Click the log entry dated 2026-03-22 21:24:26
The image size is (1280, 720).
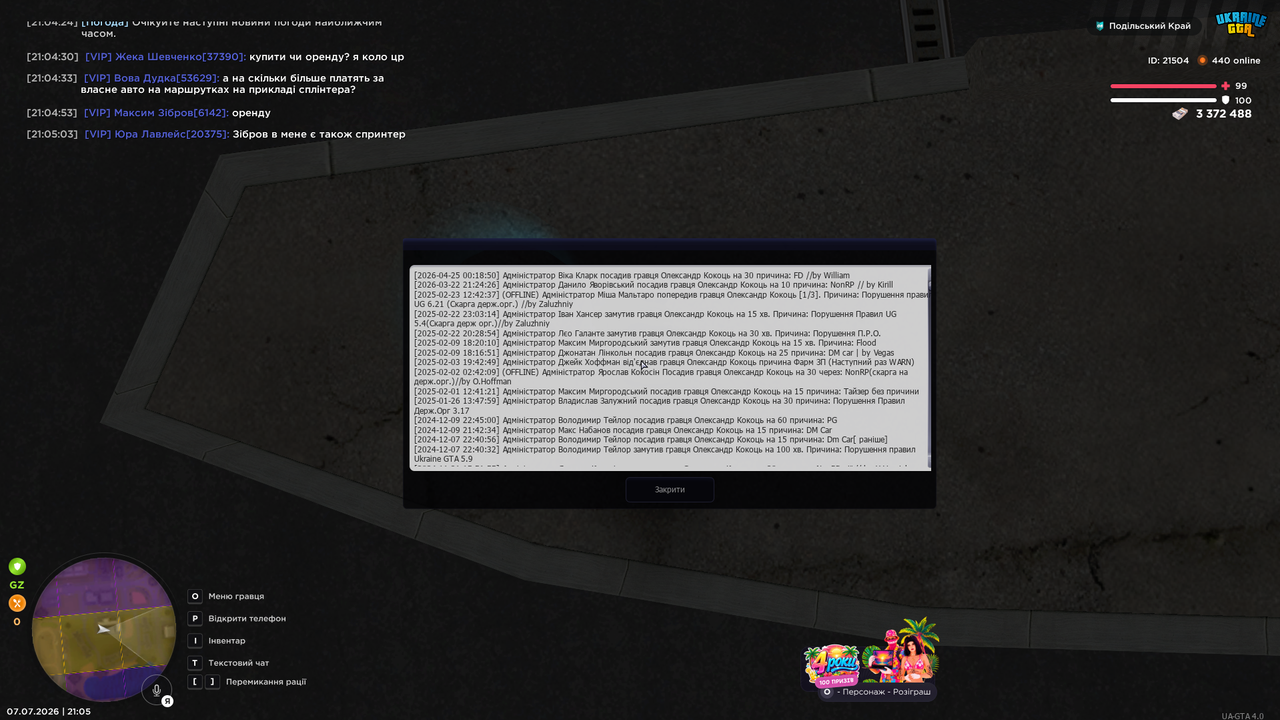pos(654,285)
